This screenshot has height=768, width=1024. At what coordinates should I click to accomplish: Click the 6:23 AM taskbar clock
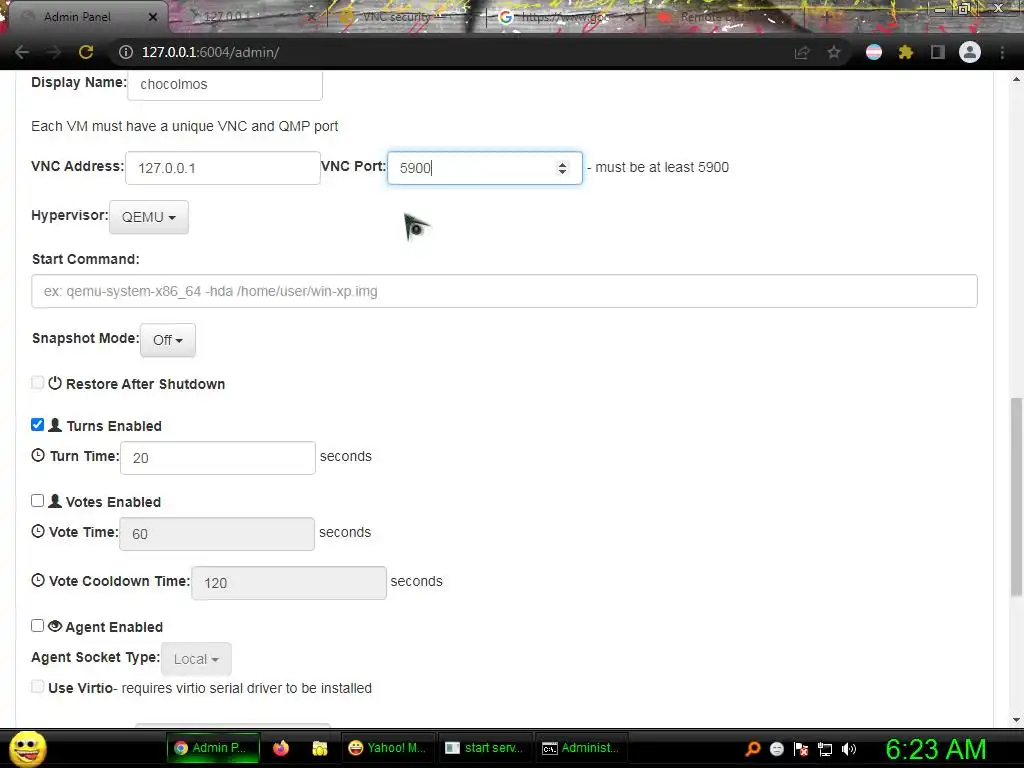(x=935, y=749)
